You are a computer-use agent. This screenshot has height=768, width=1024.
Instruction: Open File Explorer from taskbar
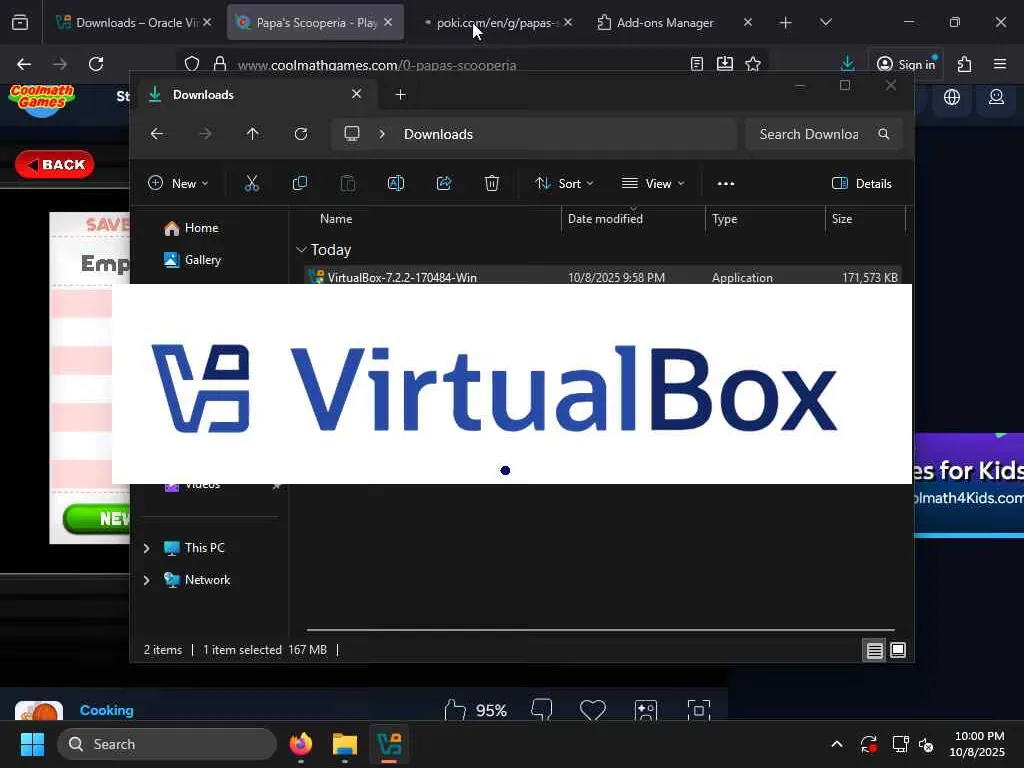point(345,744)
